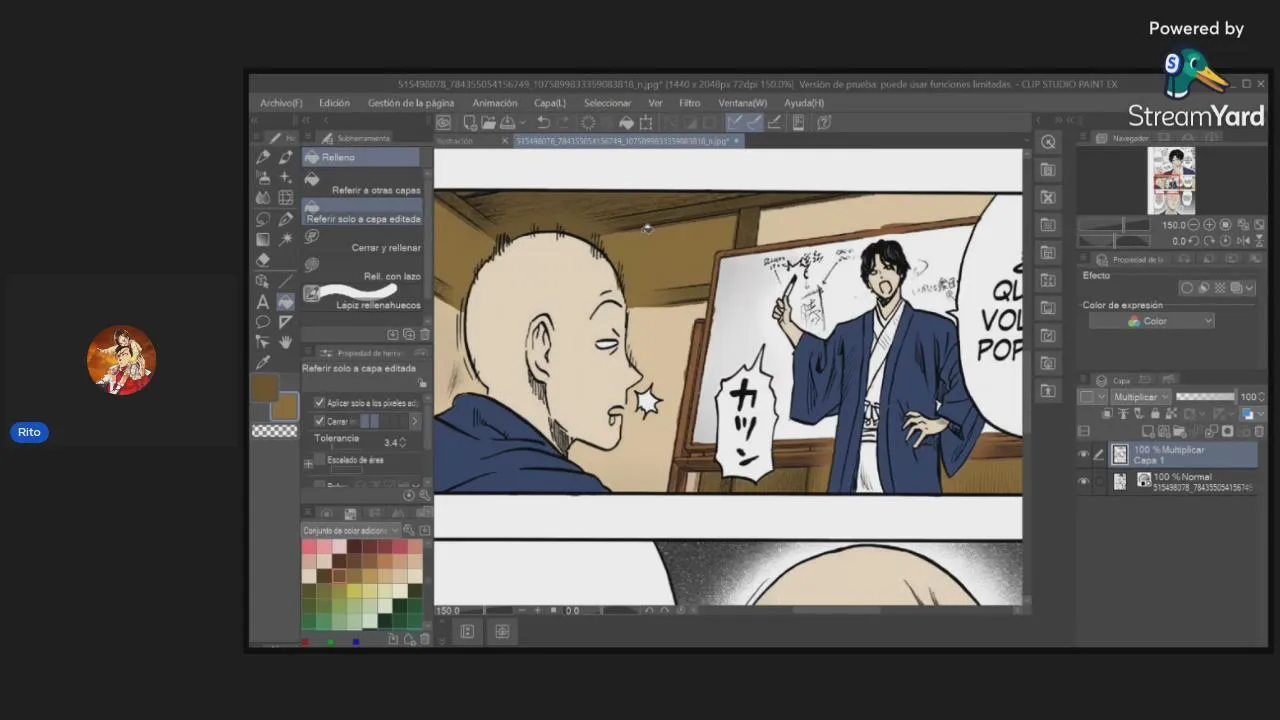
Task: Toggle the 'Escalado de área' checkbox
Action: tap(319, 459)
